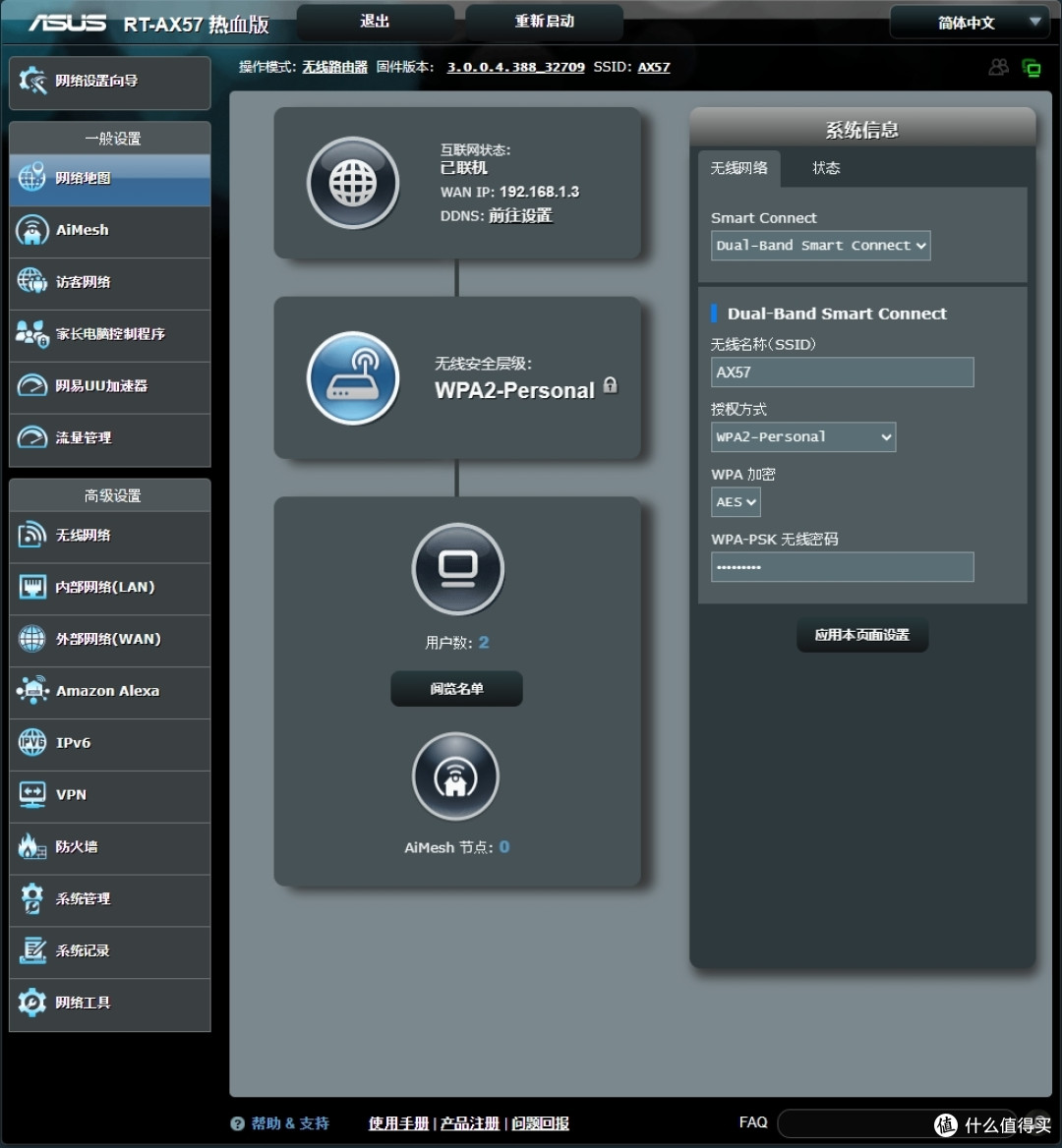Click the users icon at top right

(998, 68)
